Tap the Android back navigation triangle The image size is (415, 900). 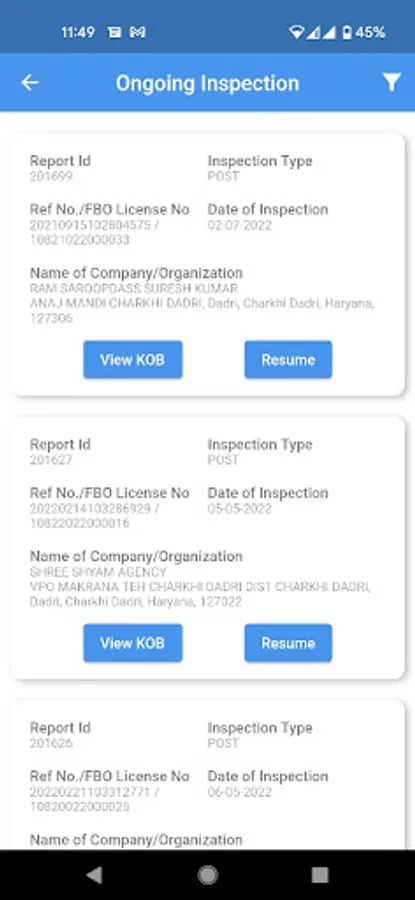tap(94, 875)
